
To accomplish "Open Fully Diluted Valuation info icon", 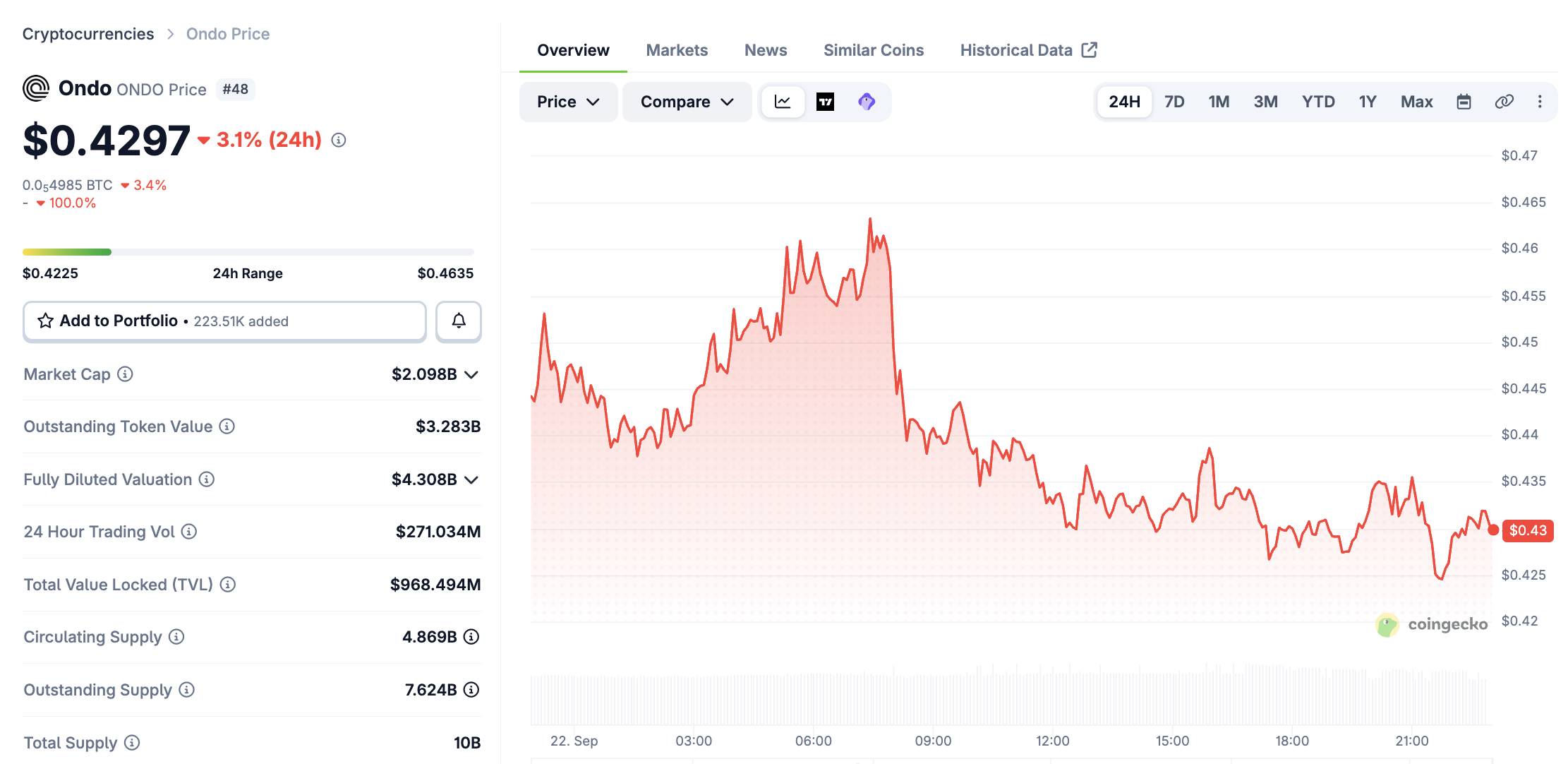I will click(x=206, y=479).
